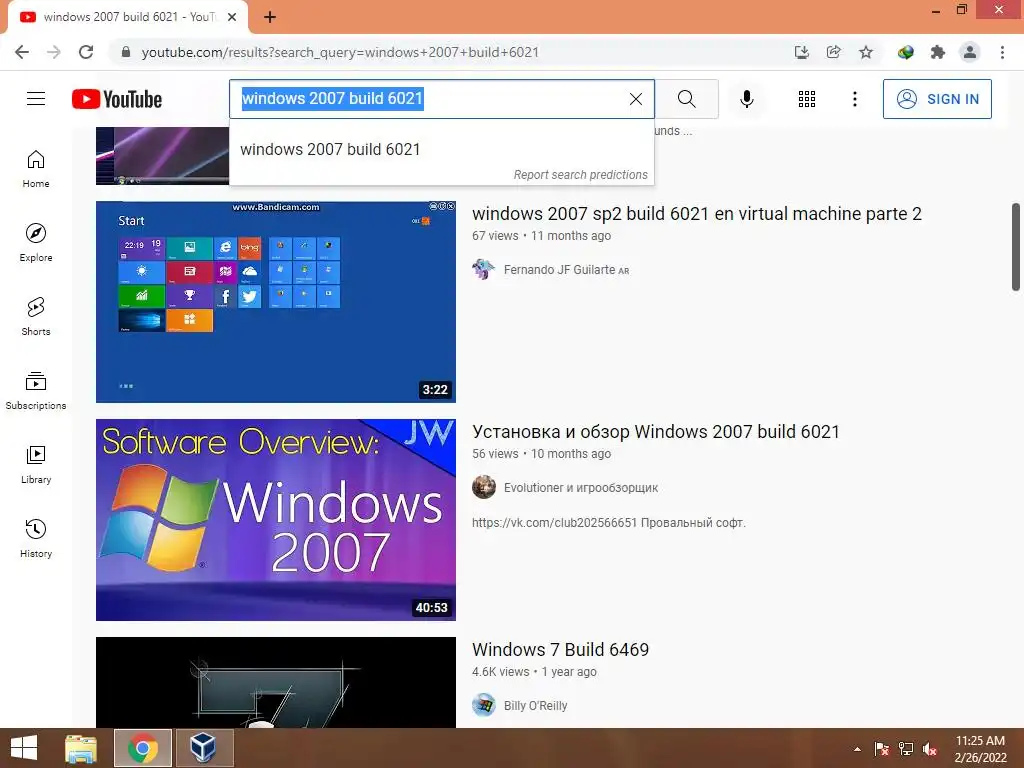This screenshot has width=1024, height=768.
Task: Reload the page
Action: [x=86, y=52]
